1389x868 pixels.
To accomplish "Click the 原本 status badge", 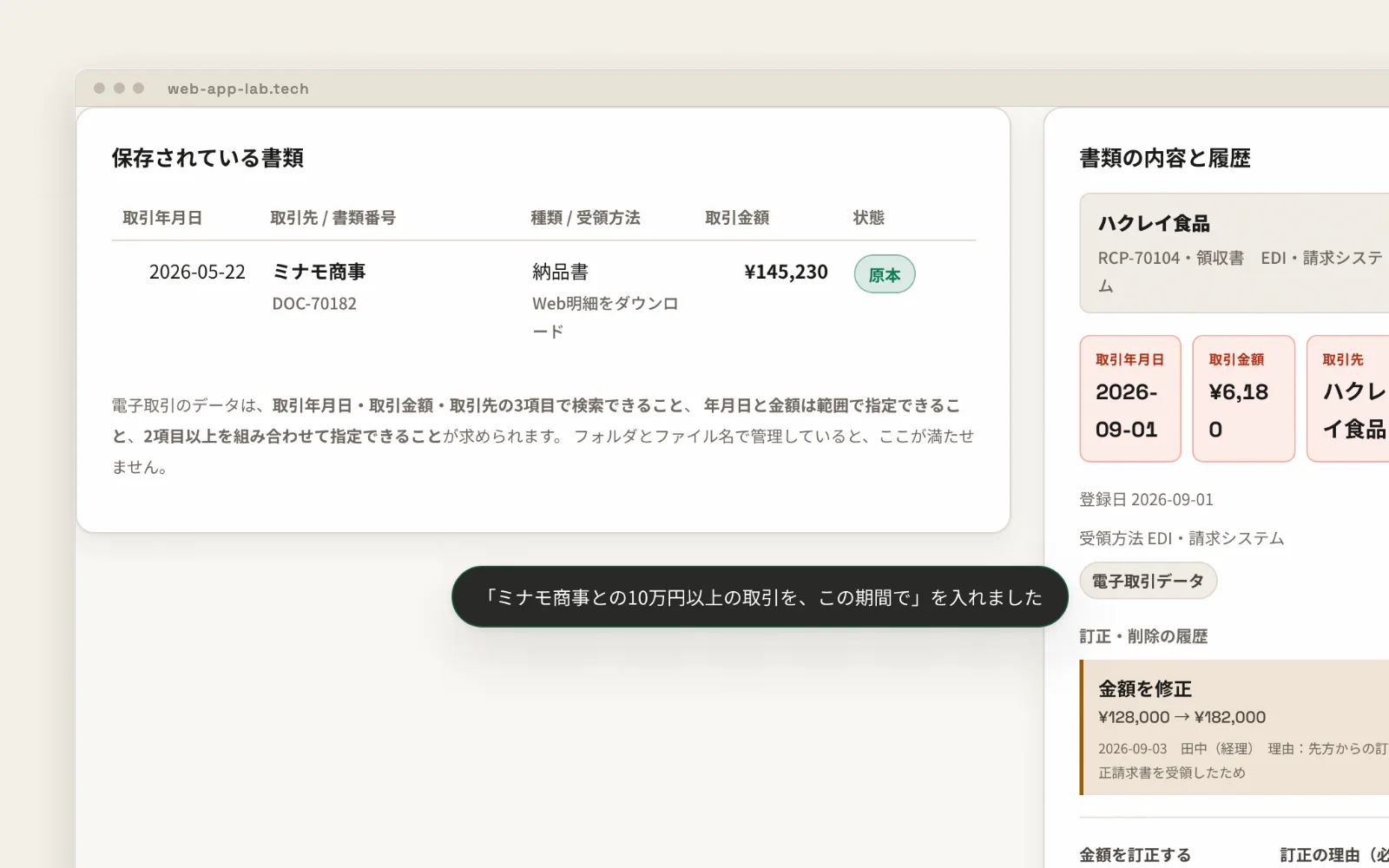I will click(x=885, y=274).
